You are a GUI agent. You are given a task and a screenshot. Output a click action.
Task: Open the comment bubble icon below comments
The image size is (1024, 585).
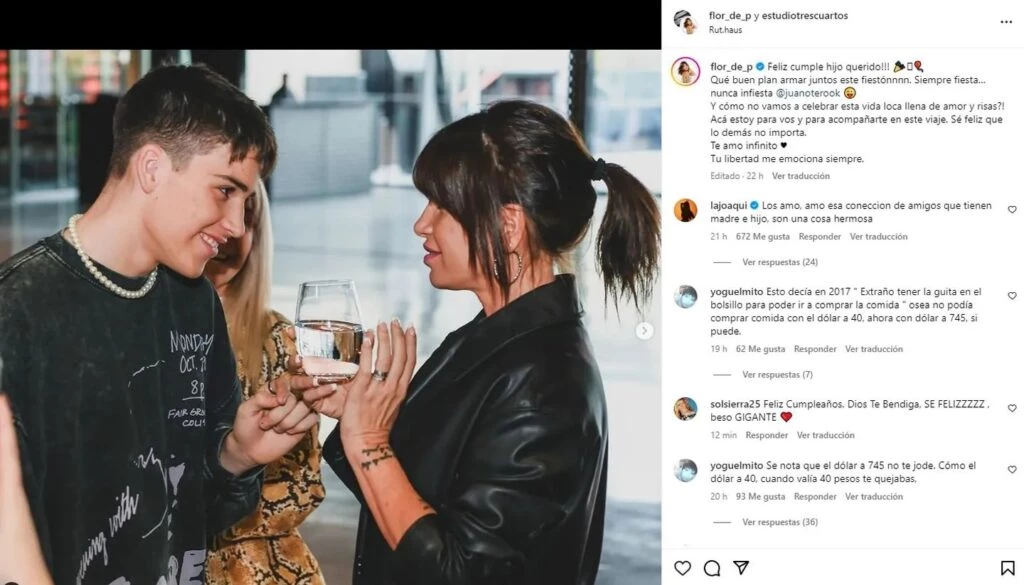click(x=712, y=568)
